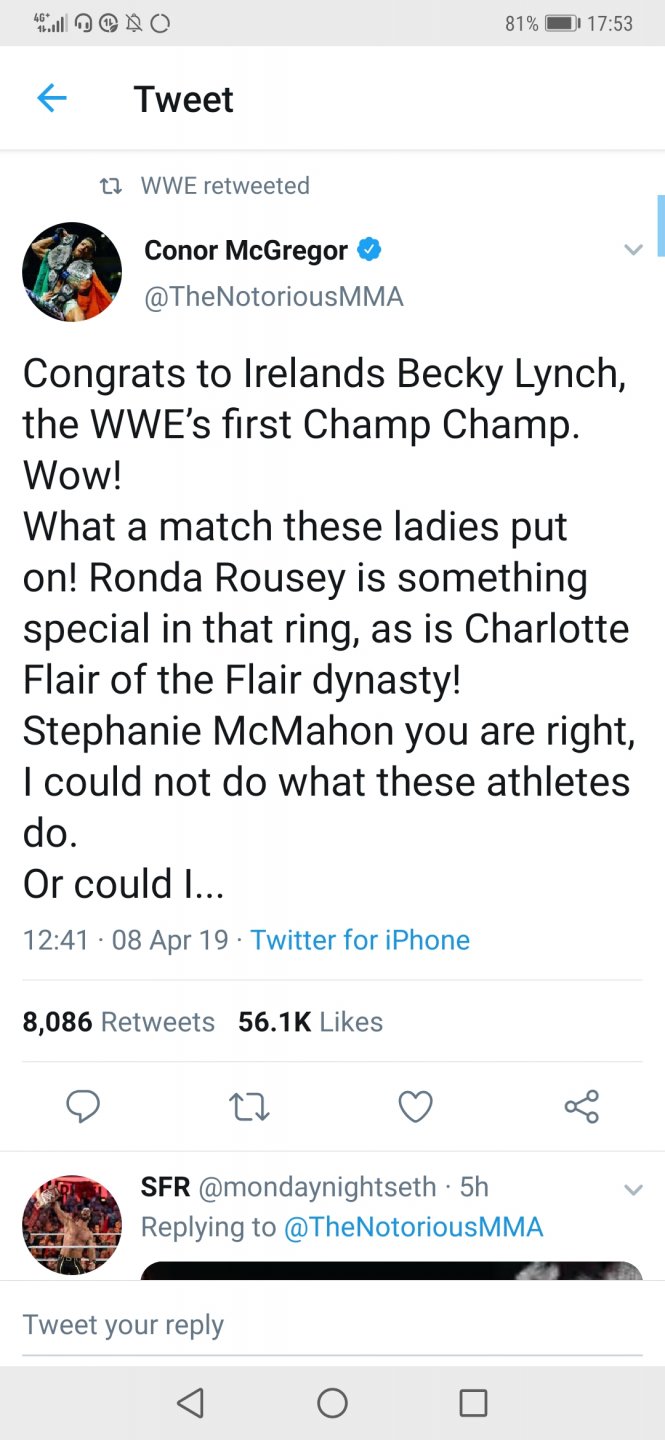
Task: Open Android recent apps square button
Action: 473,1403
